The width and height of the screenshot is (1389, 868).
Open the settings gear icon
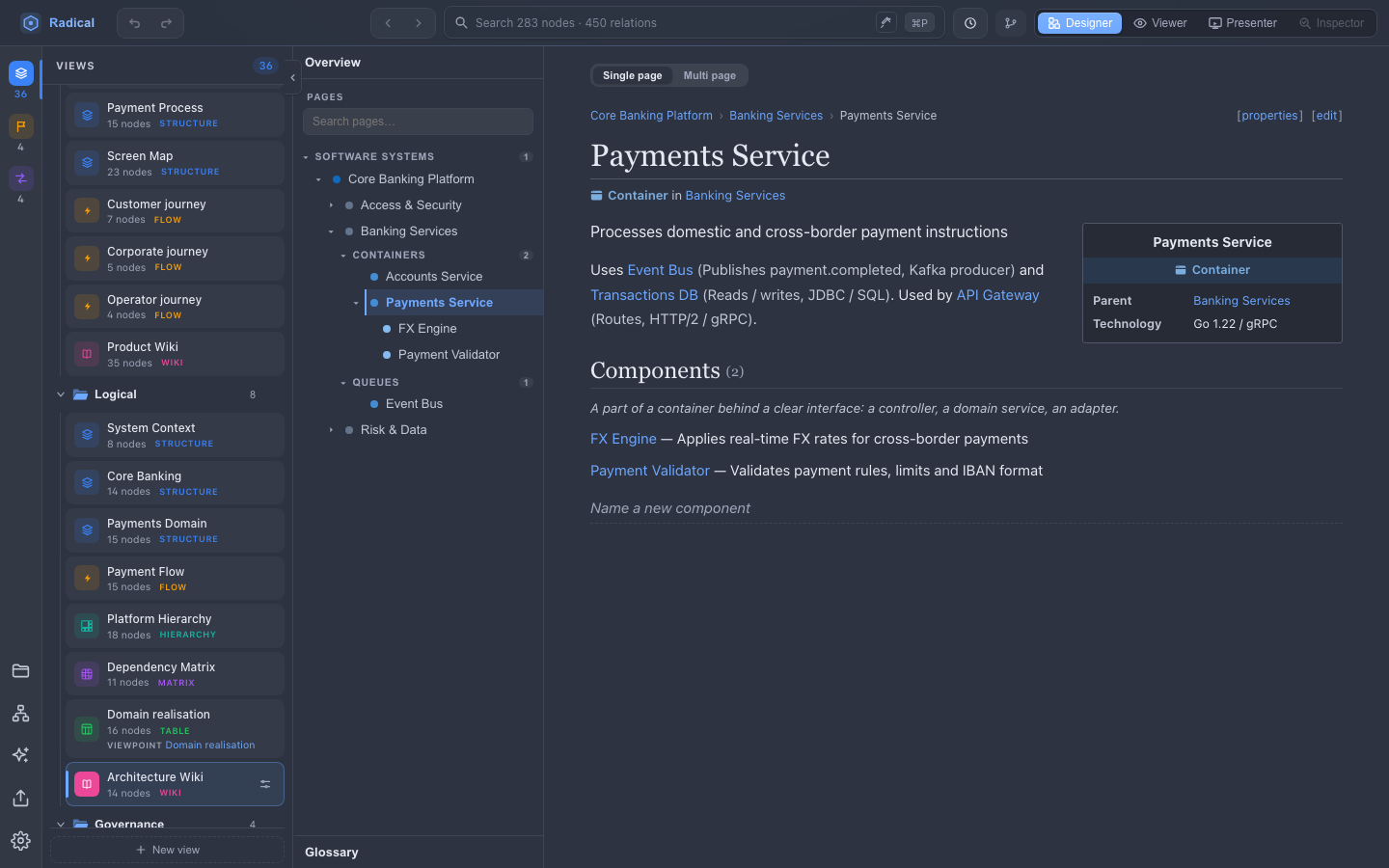tap(21, 841)
